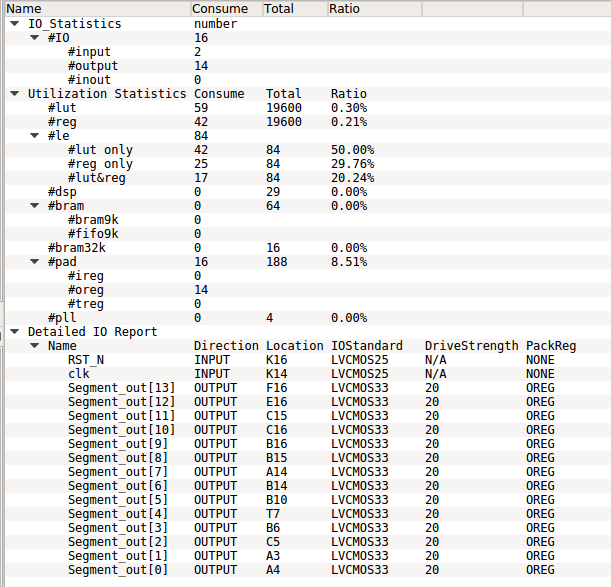Select the #treg row
This screenshot has height=587, width=611.
point(308,304)
